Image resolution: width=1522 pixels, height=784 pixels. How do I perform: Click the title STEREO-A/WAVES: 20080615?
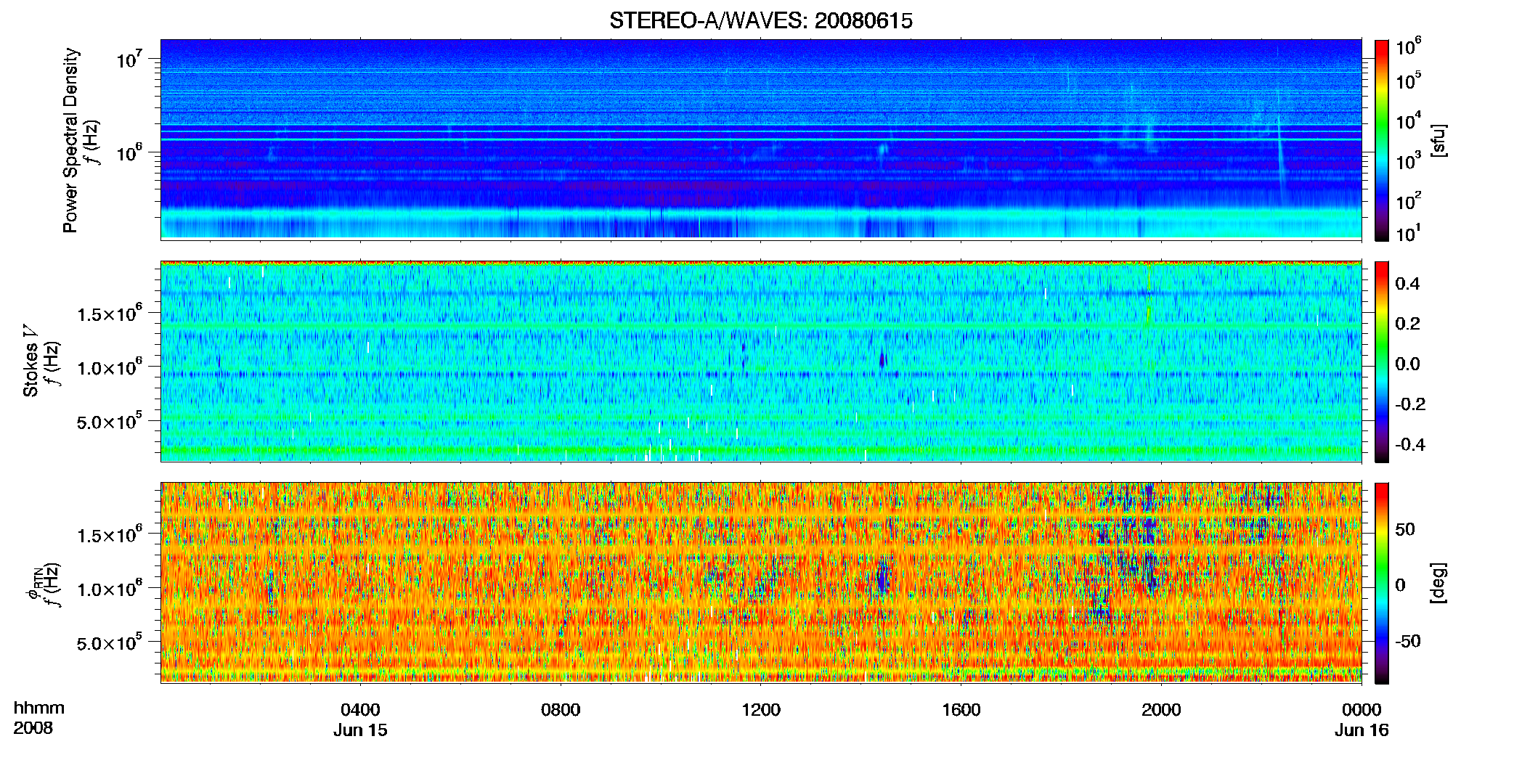coord(760,21)
